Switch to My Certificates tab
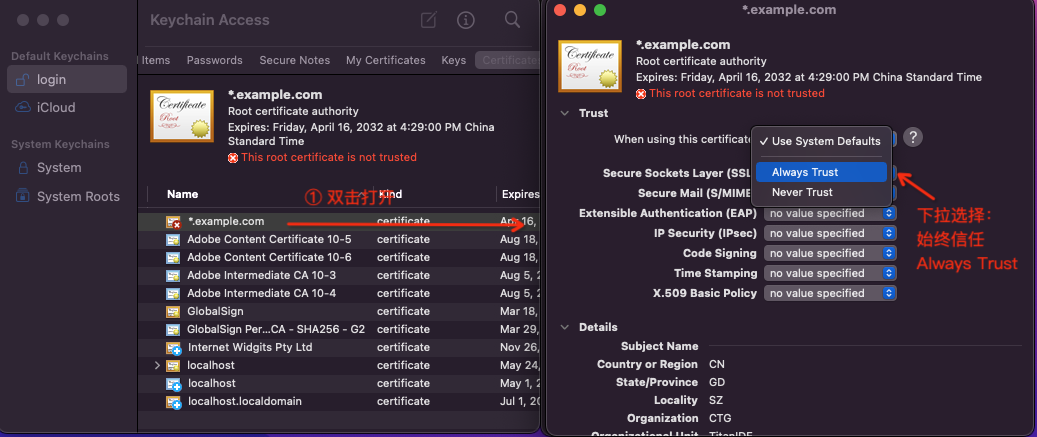The width and height of the screenshot is (1037, 437). pyautogui.click(x=385, y=60)
